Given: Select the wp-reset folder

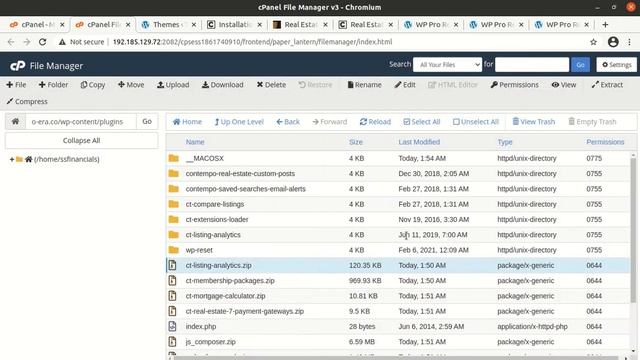Looking at the screenshot, I should [199, 250].
